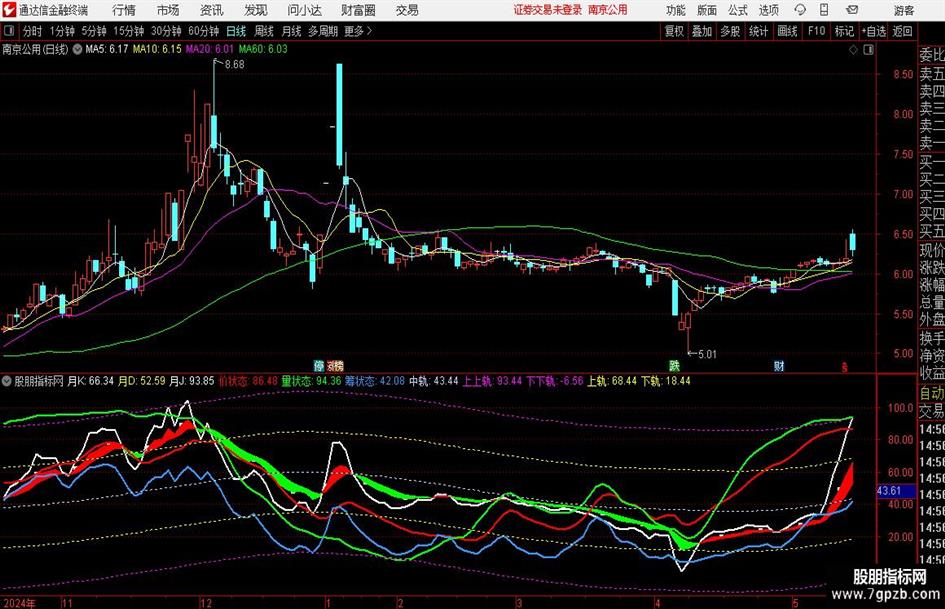945x609 pixels.
Task: Switch to 30分钟 period tab
Action: [166, 31]
